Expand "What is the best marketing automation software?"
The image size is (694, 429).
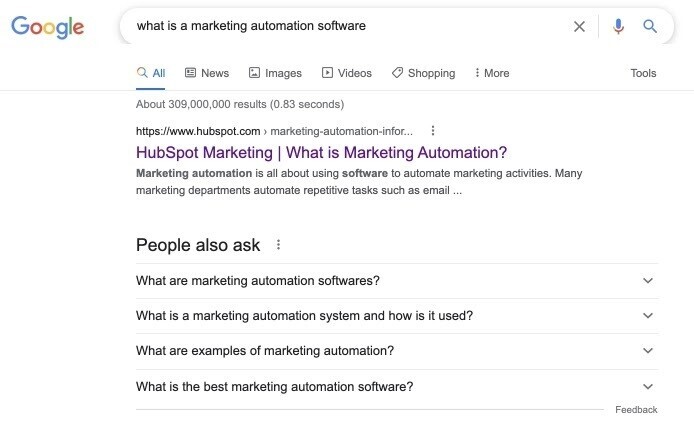[x=397, y=386]
